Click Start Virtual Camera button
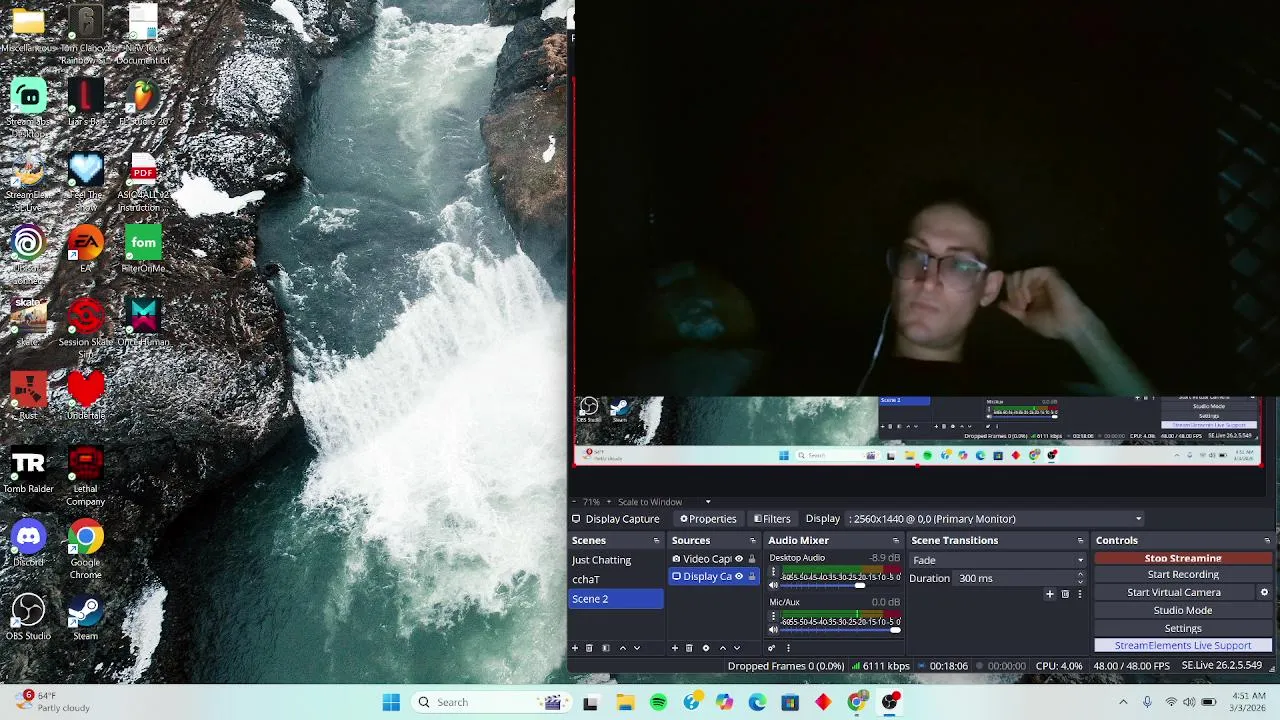 (x=1174, y=592)
